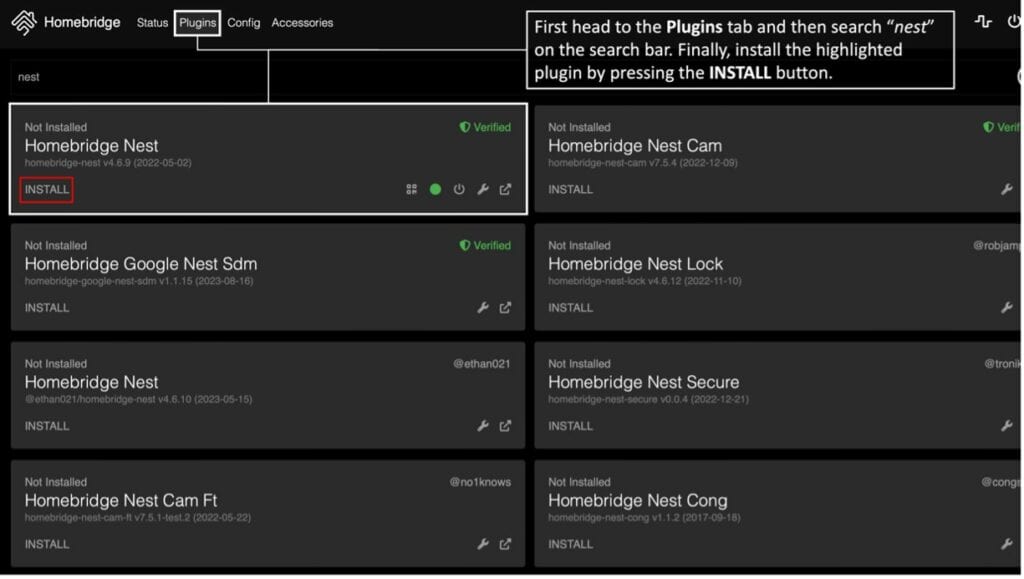The width and height of the screenshot is (1024, 579).
Task: Open wrench icon on Google Nest Sdm
Action: [483, 308]
